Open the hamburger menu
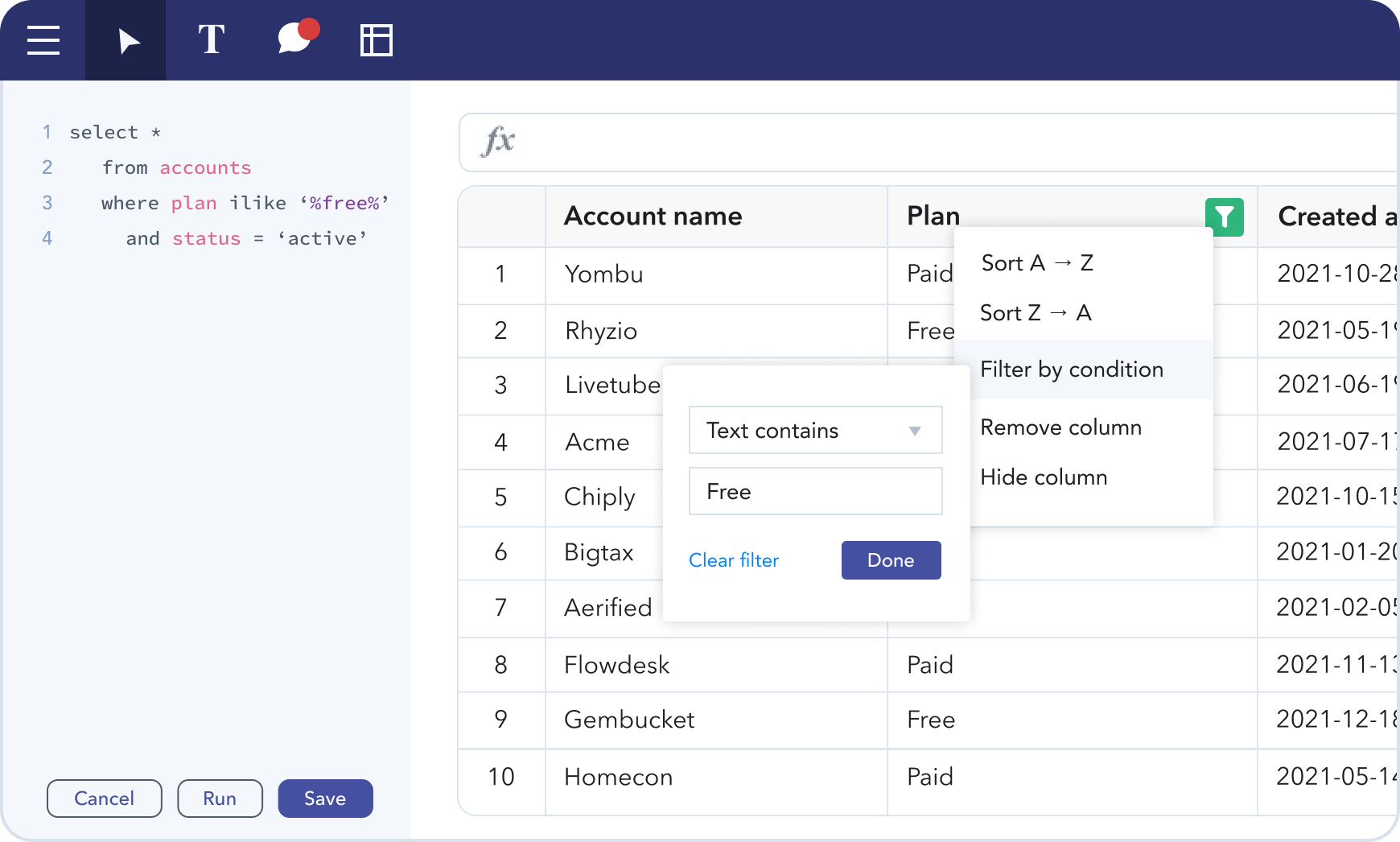The width and height of the screenshot is (1400, 842). 43,40
